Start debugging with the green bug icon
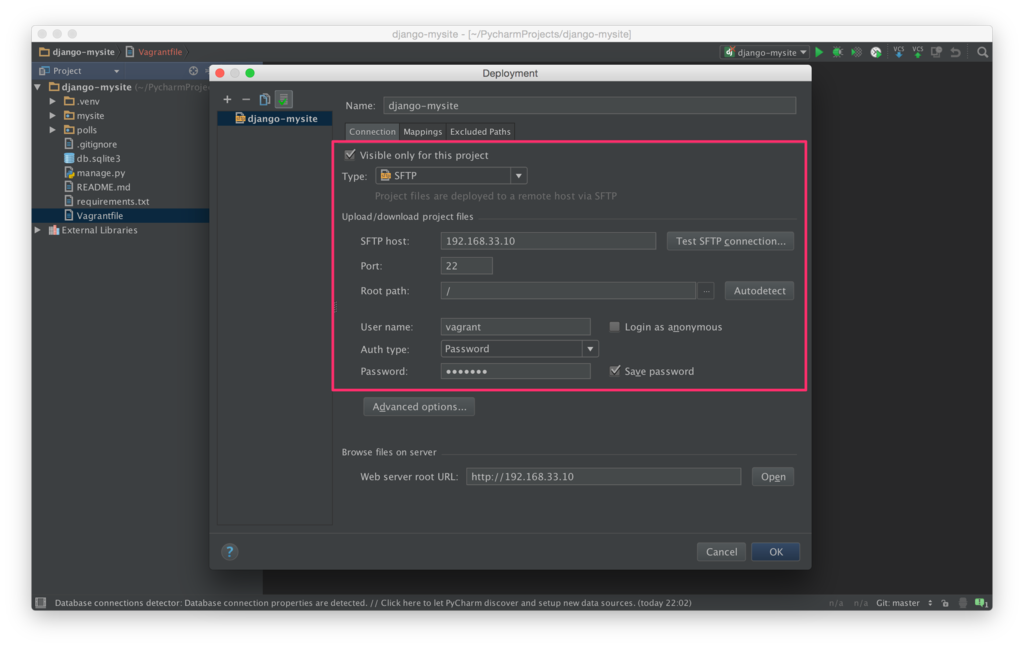1024x648 pixels. point(838,52)
